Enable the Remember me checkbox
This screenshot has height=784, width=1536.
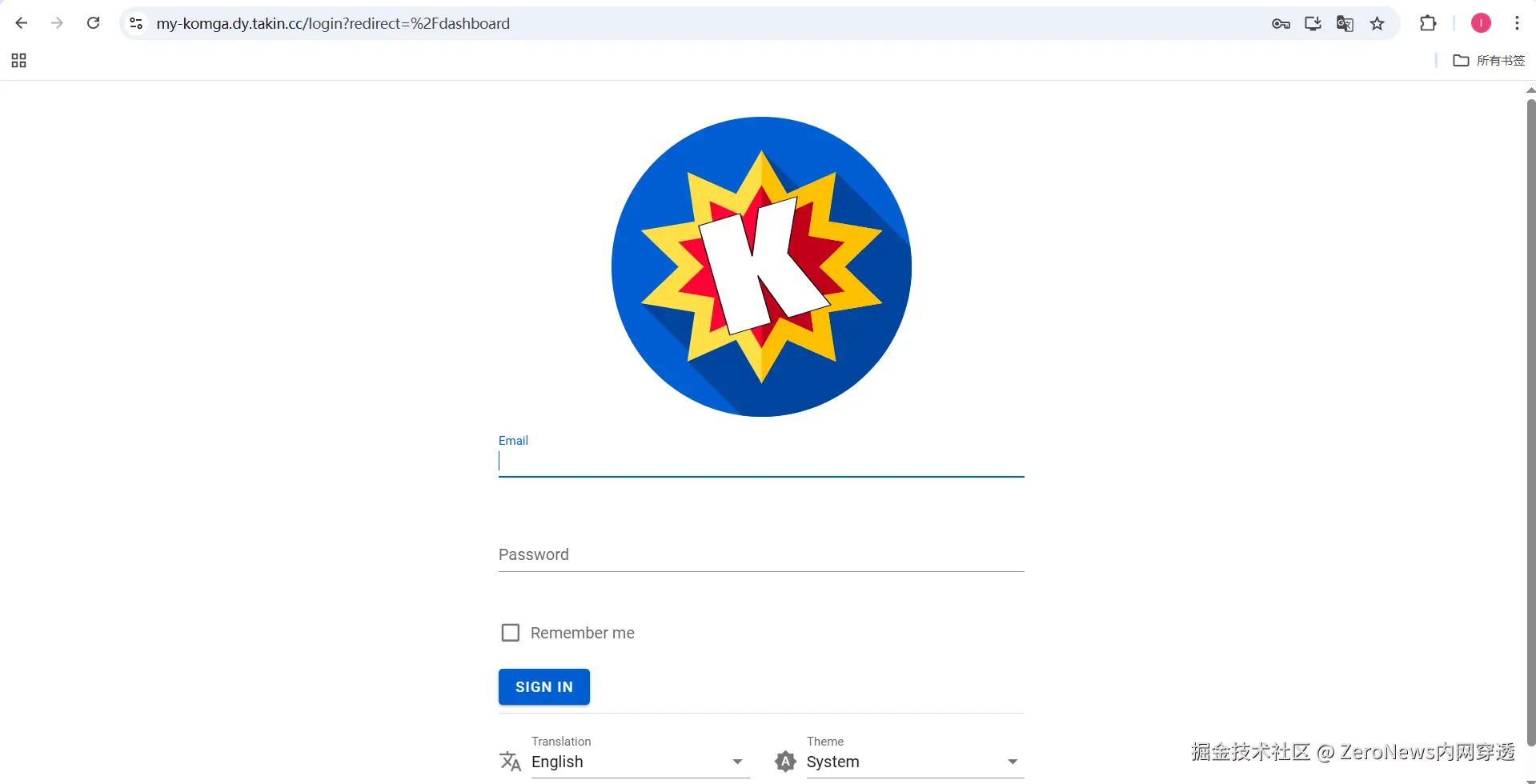511,633
